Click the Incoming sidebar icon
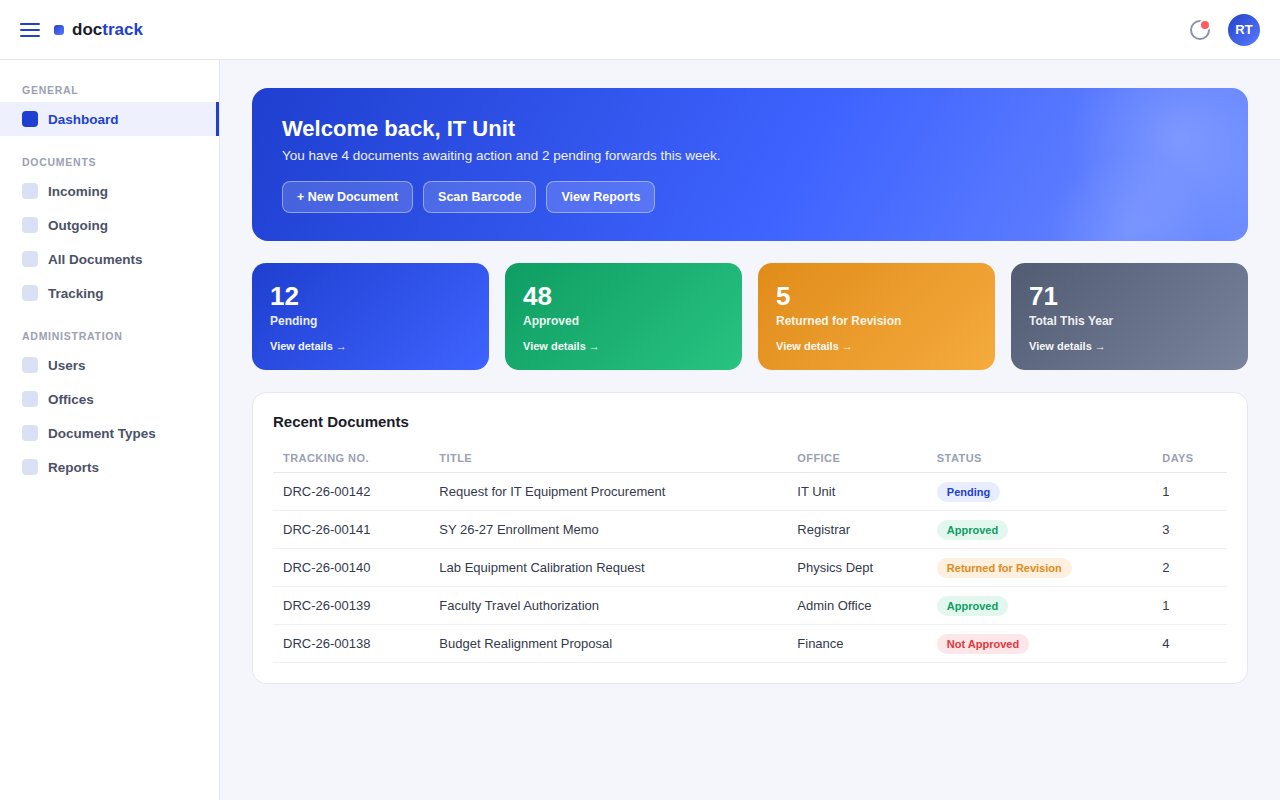Viewport: 1280px width, 800px height. tap(30, 191)
